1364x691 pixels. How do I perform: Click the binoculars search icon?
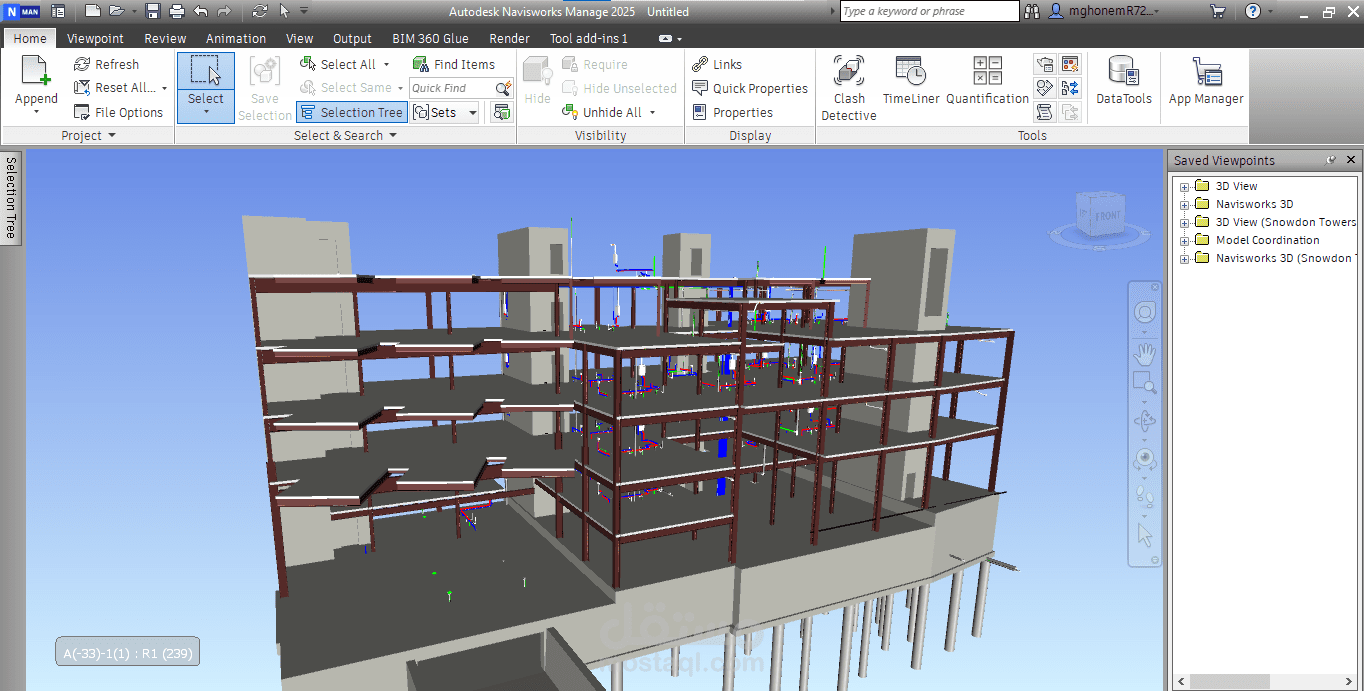click(1033, 11)
